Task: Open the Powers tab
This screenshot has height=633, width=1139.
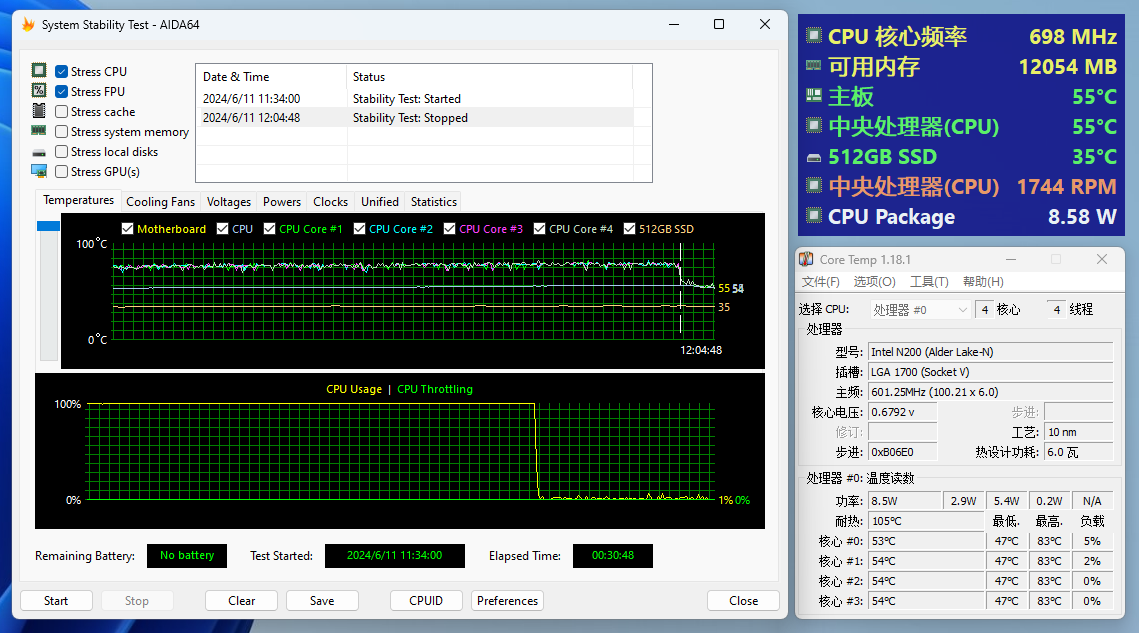Action: coord(282,202)
